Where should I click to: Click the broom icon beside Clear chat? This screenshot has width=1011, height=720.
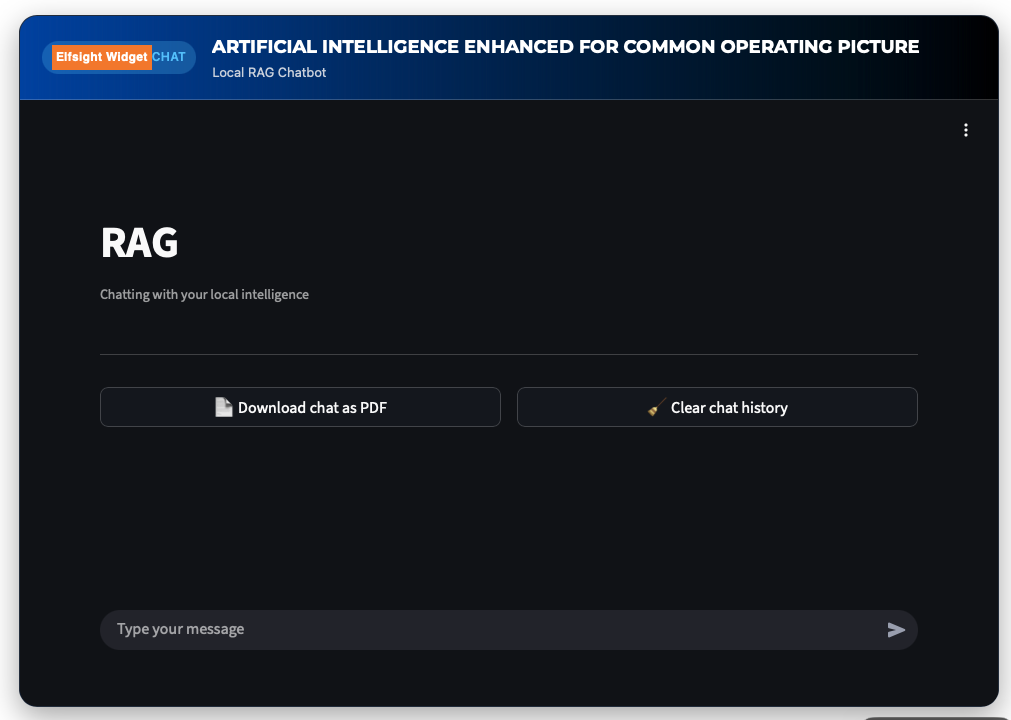click(x=656, y=407)
